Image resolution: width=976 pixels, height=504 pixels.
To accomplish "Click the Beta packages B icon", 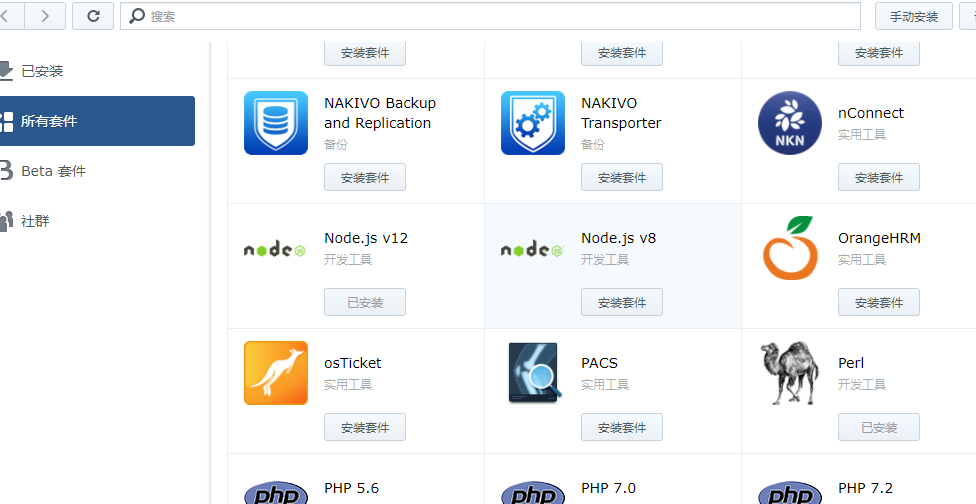I will 6,170.
